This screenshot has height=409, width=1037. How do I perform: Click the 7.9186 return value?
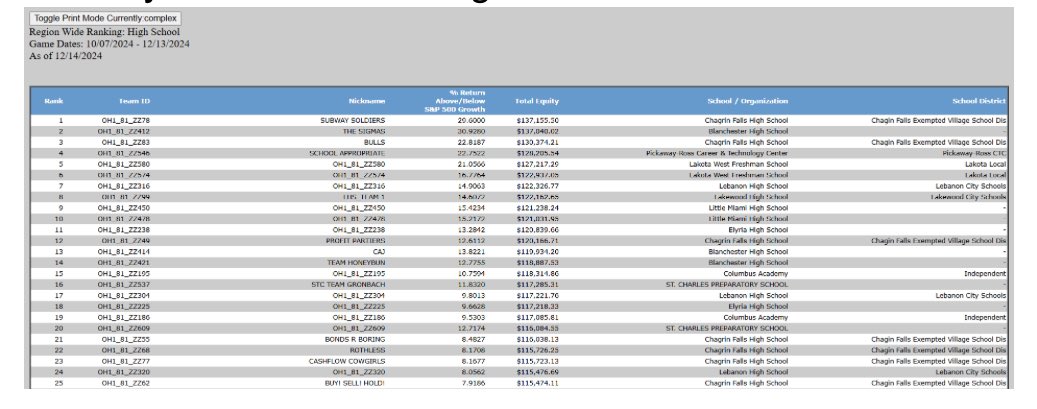474,383
